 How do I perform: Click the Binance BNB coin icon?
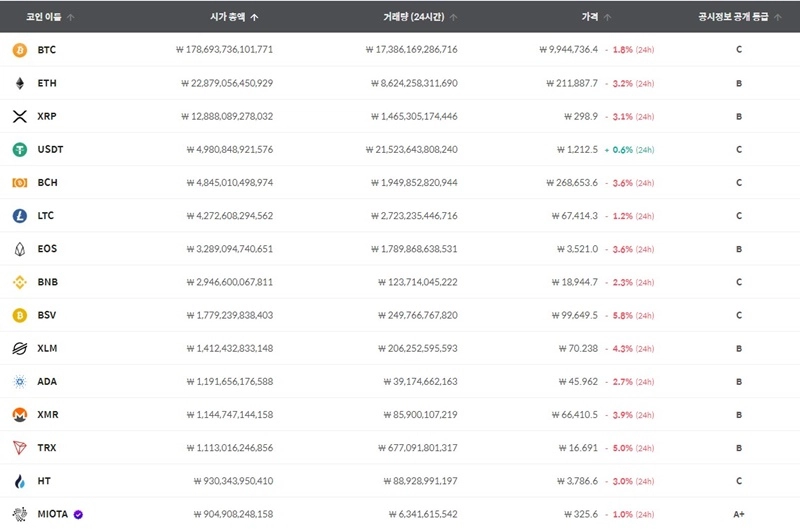point(19,282)
